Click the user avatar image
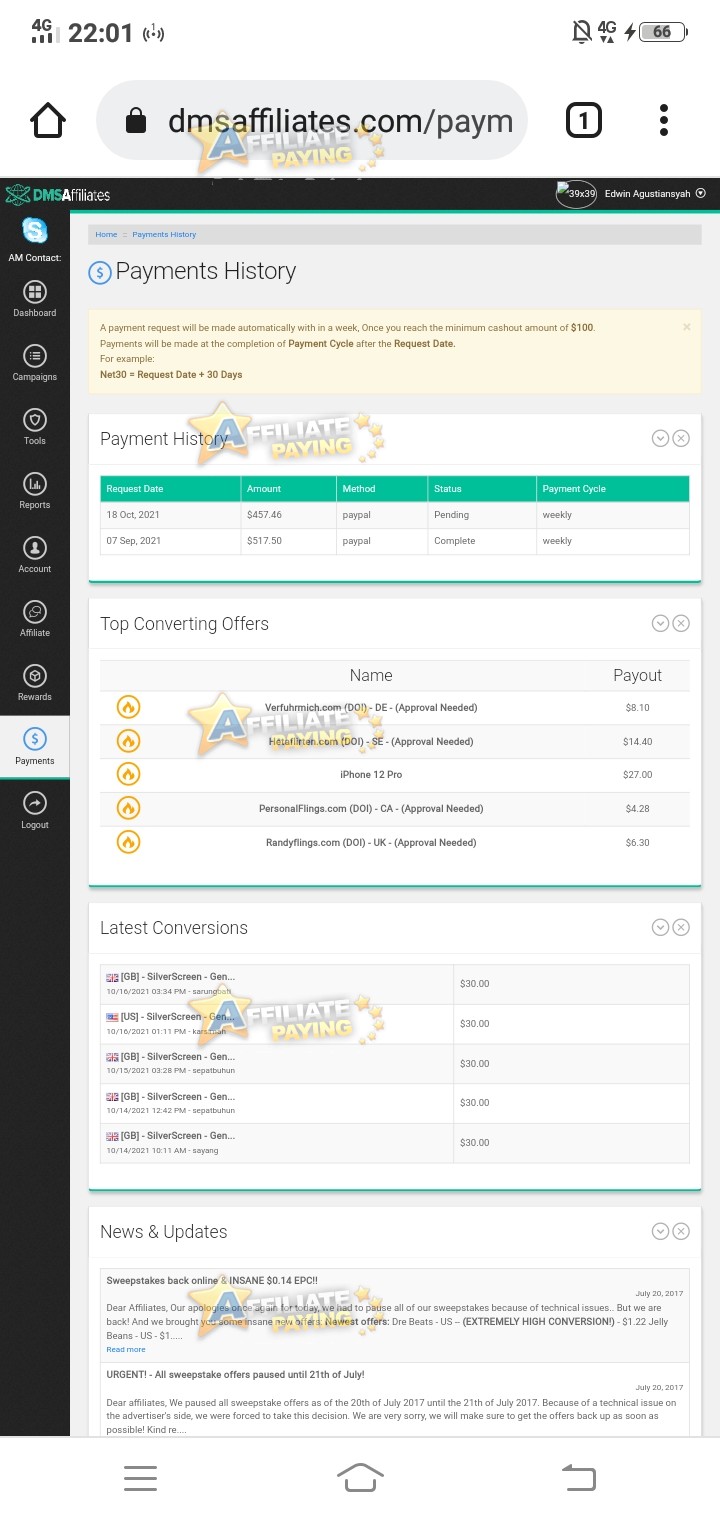Screen dimensions: 720x1520 (x=576, y=194)
